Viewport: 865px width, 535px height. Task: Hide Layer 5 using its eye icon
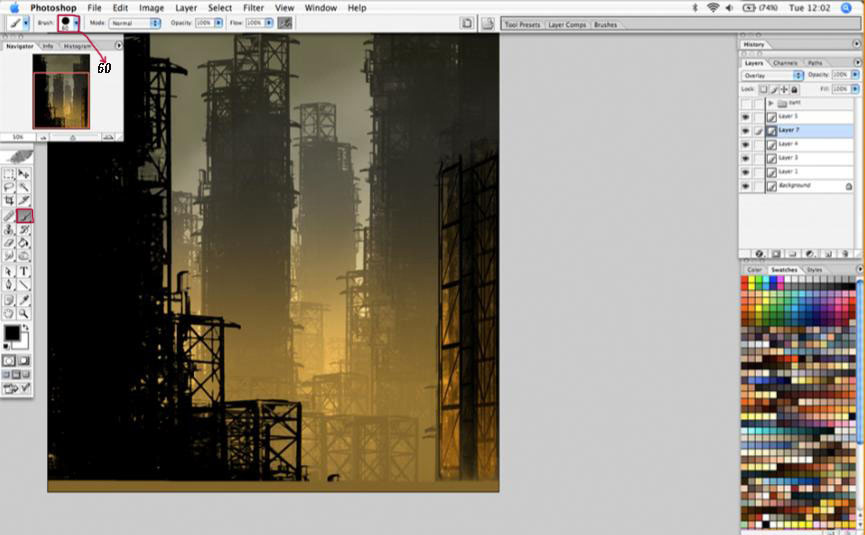(x=746, y=117)
